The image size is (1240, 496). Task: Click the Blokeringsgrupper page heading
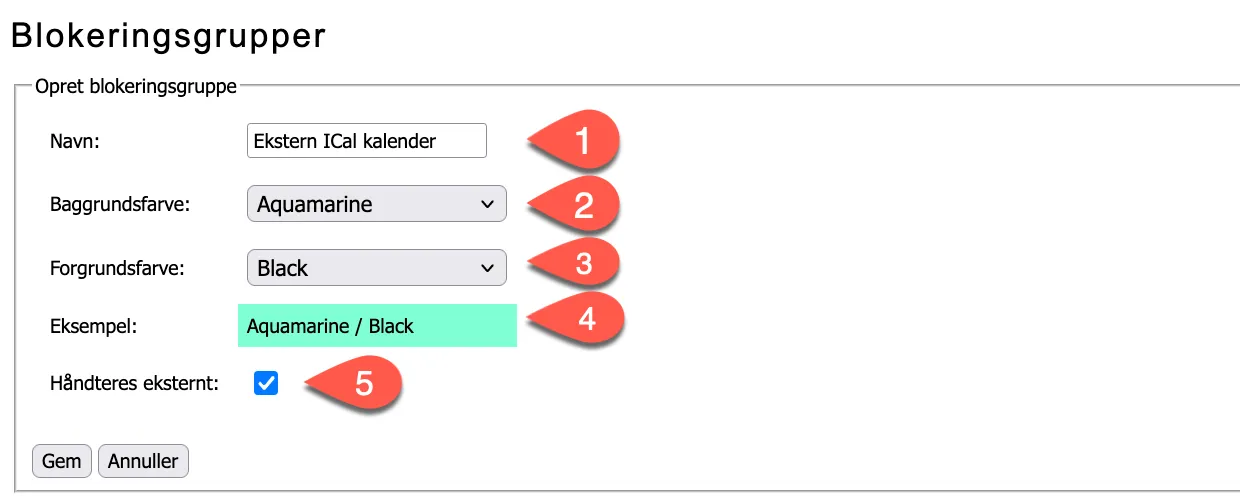(168, 36)
